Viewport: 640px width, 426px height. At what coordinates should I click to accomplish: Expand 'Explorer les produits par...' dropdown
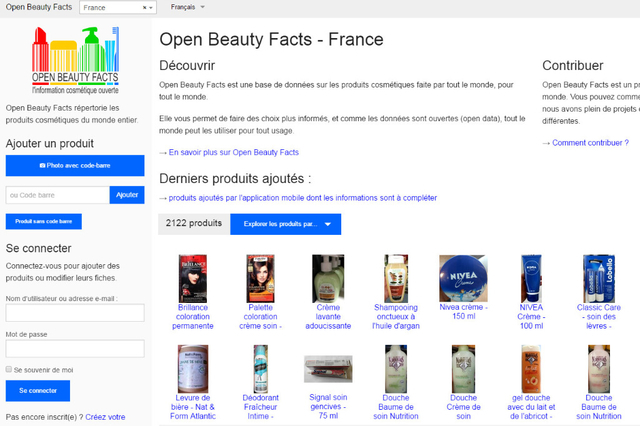coord(286,224)
